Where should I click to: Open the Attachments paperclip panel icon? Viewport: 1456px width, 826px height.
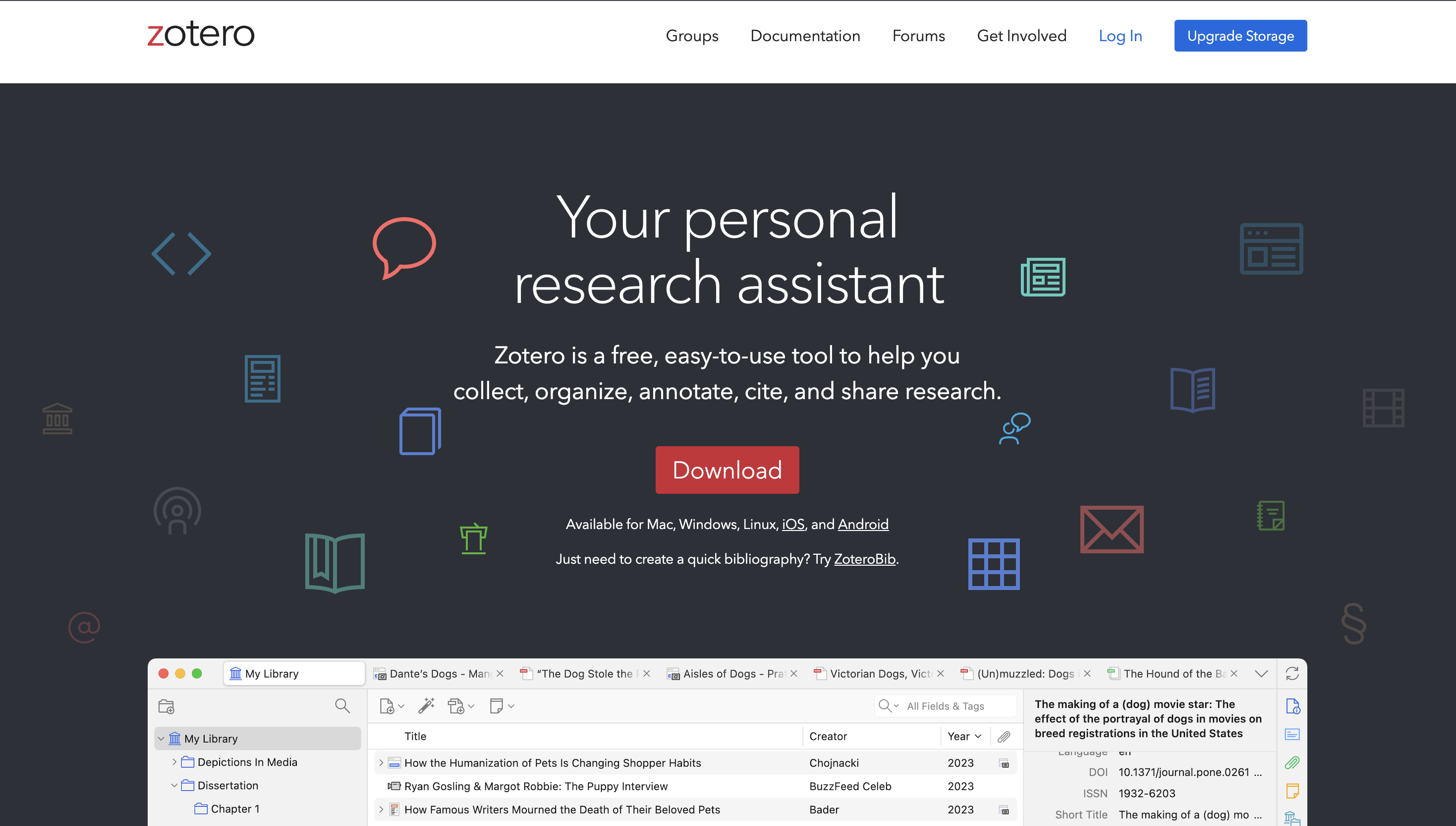coord(1293,763)
